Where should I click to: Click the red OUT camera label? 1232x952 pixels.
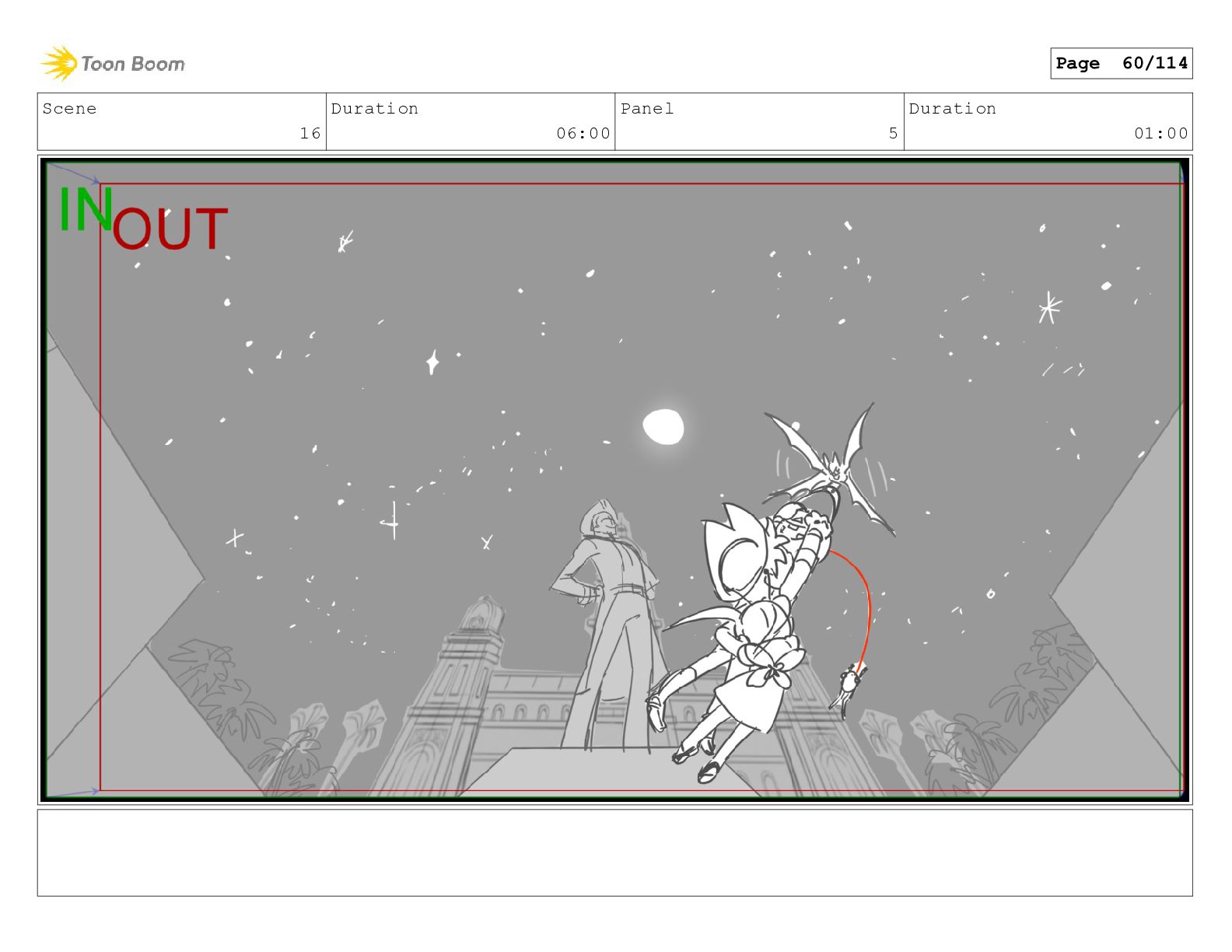click(170, 229)
